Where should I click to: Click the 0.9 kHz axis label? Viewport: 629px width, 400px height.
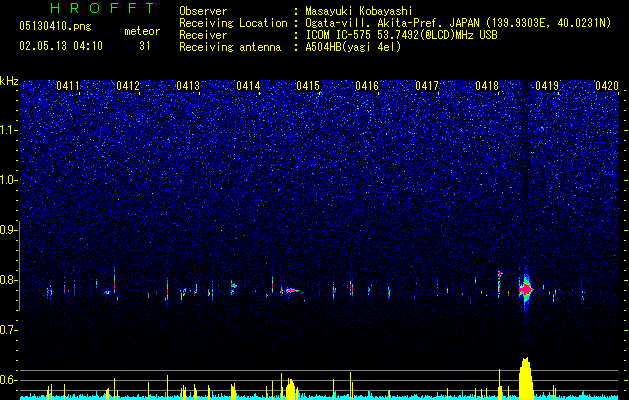[x=9, y=230]
